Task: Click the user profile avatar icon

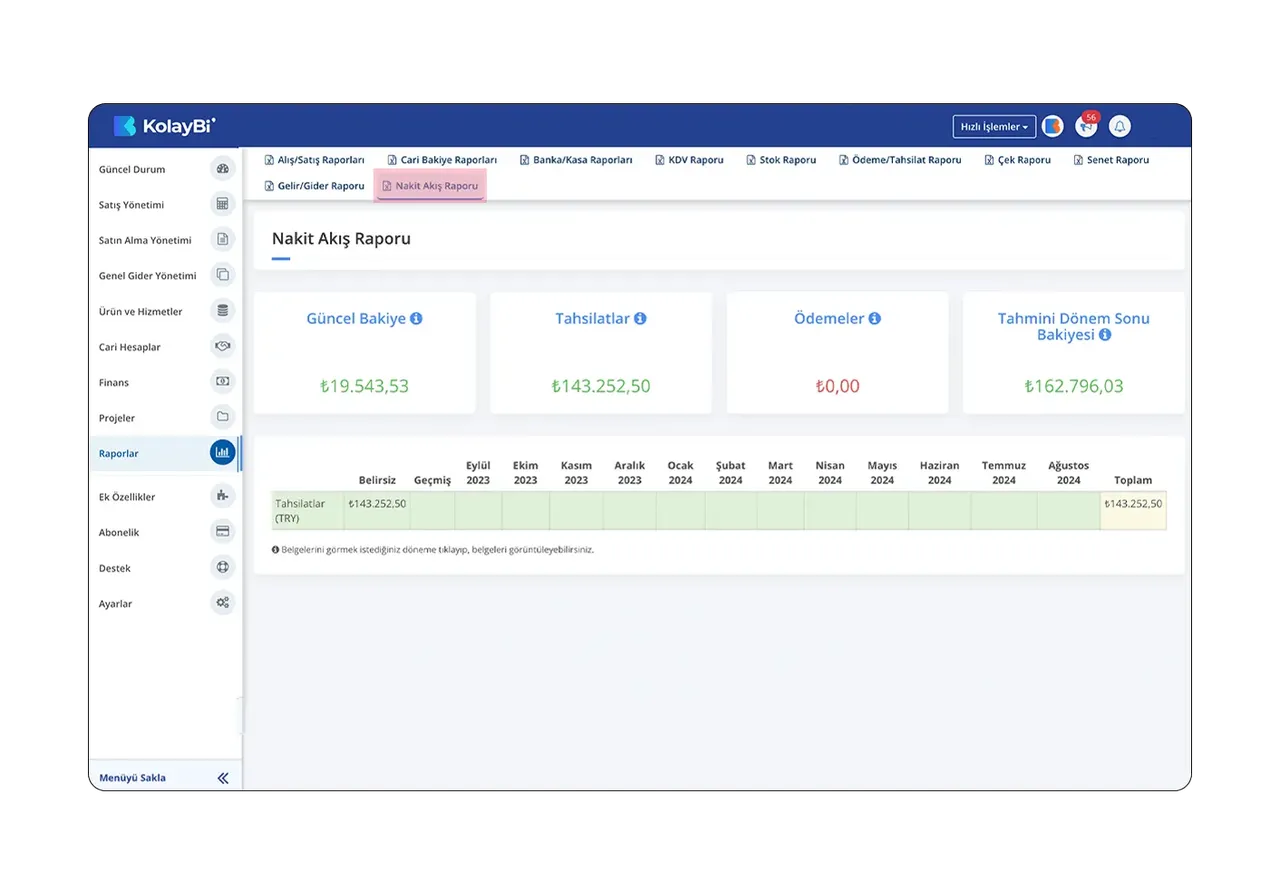Action: pos(1052,127)
